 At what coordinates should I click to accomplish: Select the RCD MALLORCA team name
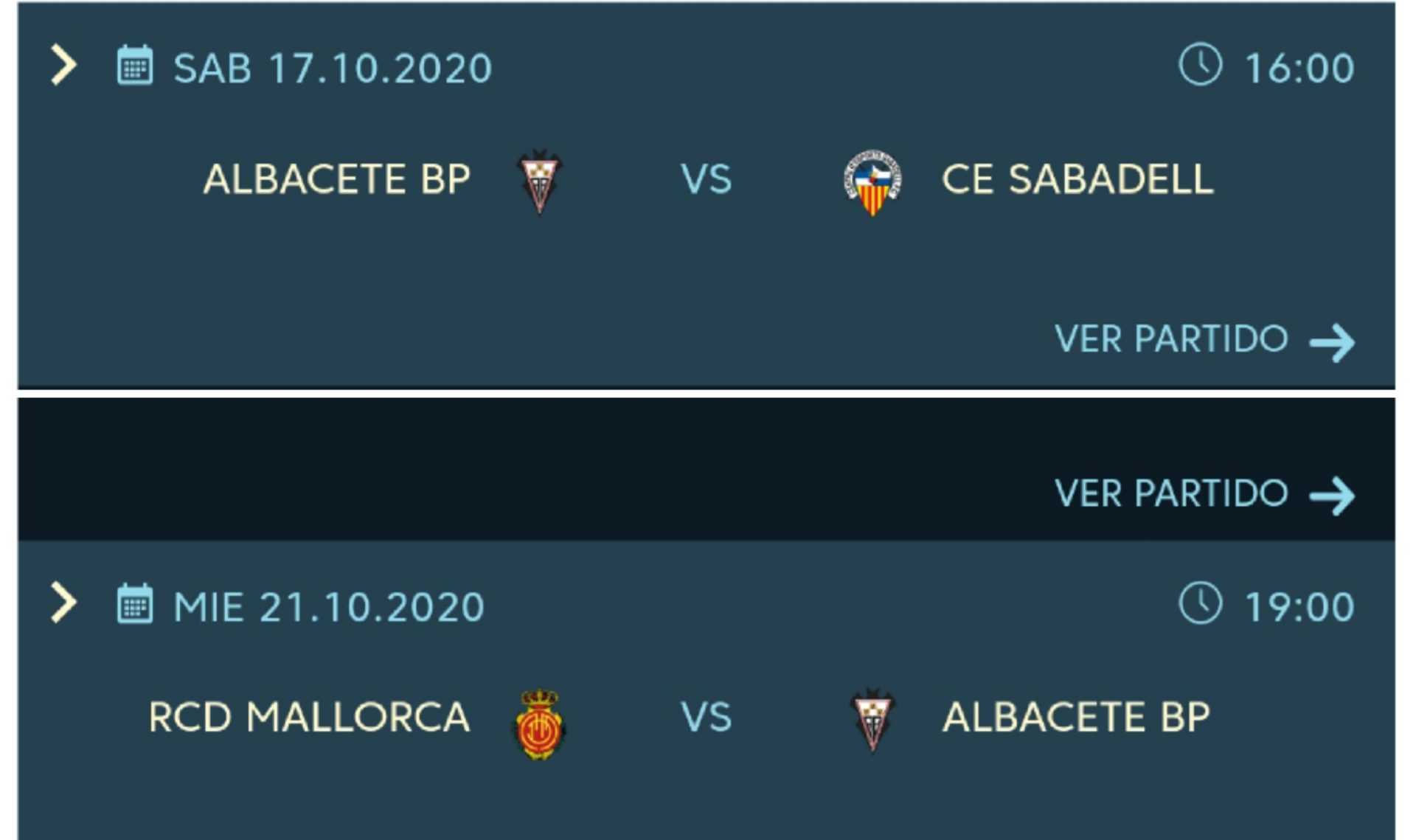click(309, 717)
